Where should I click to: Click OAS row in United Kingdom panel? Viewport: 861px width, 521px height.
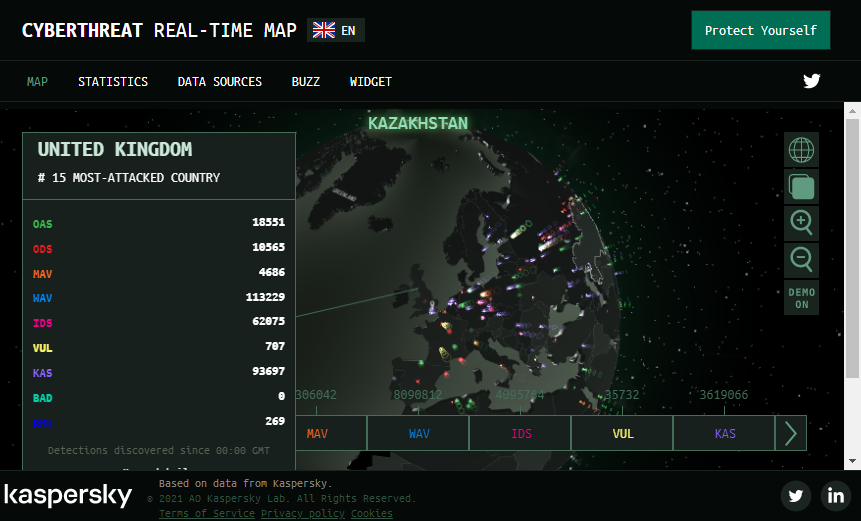(x=159, y=223)
